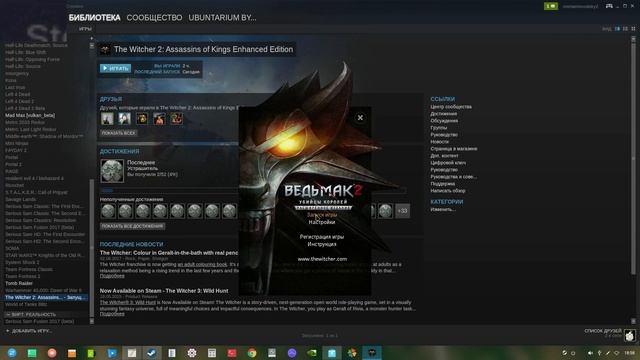
Task: Select Mad Max [vulkan_beta] in game list
Action: click(x=30, y=116)
